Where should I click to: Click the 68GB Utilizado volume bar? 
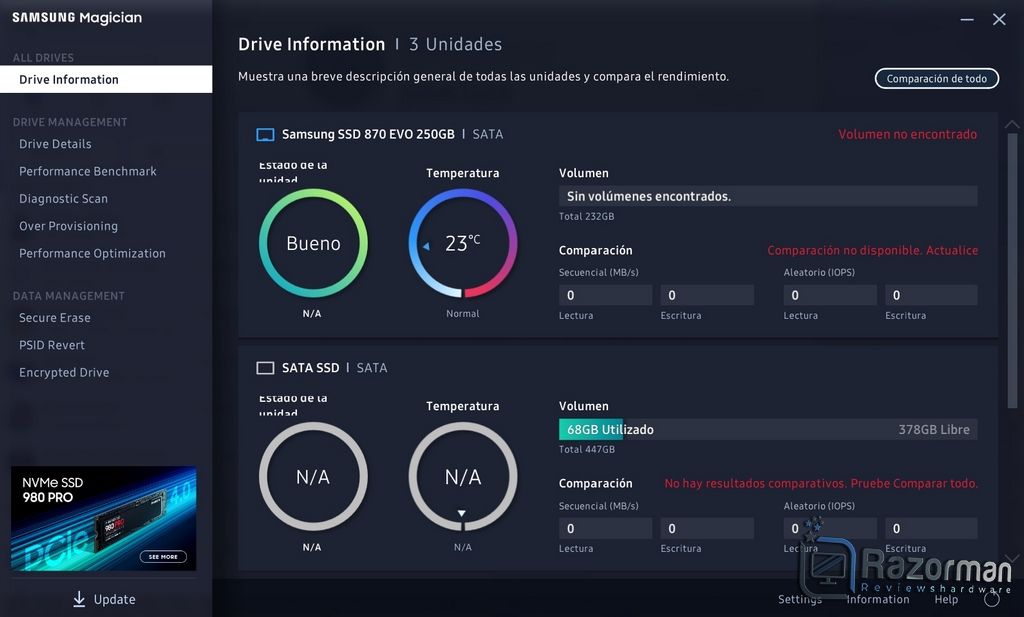768,430
